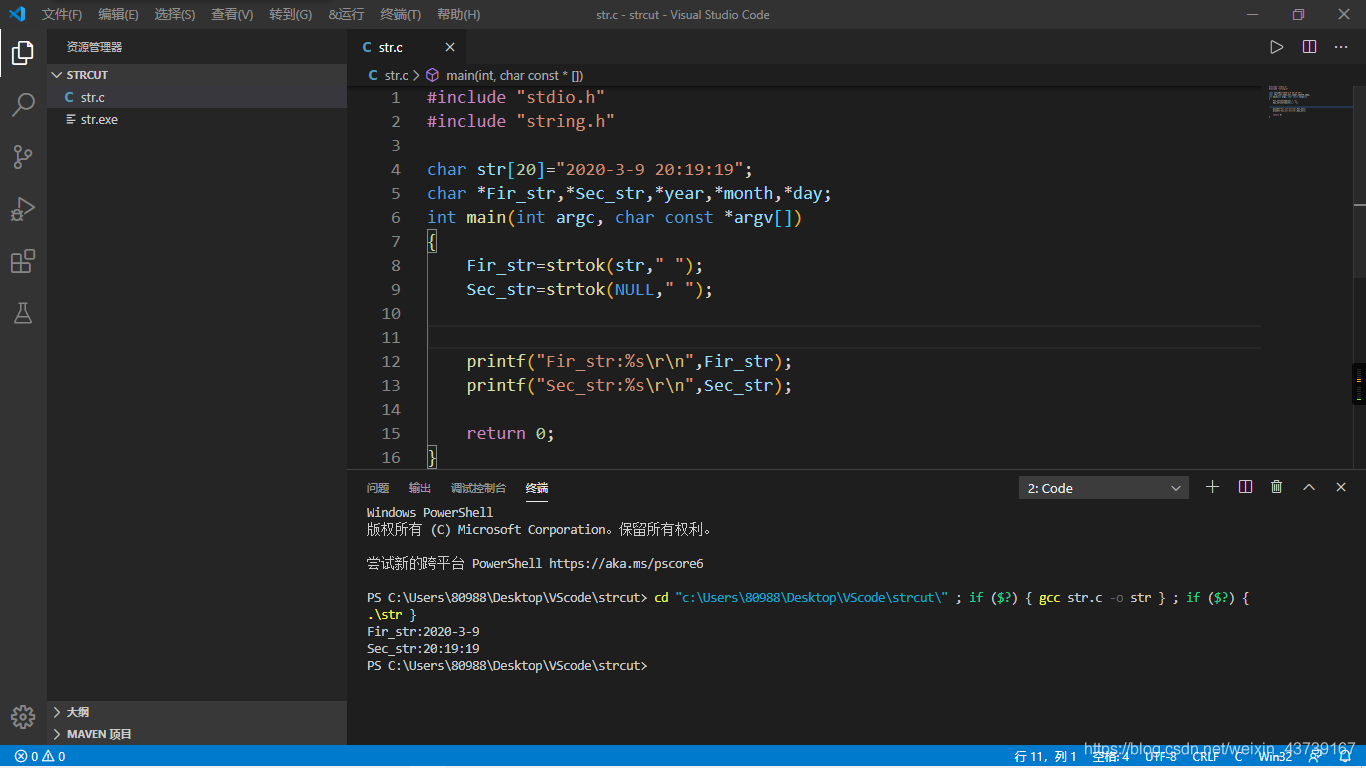Create a new terminal with plus icon

click(1213, 487)
